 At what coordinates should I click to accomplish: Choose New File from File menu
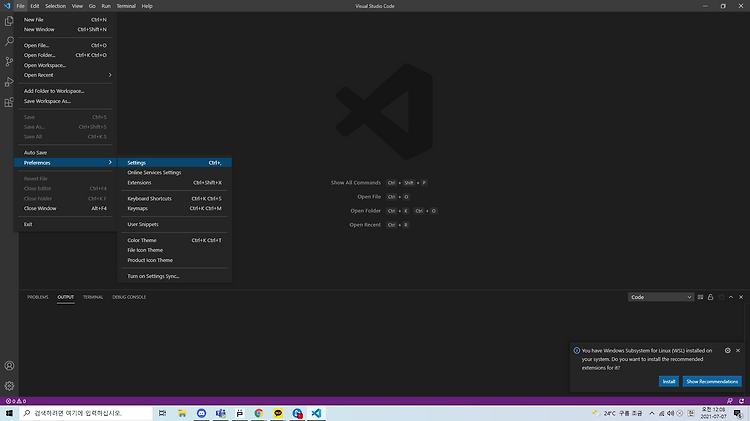pos(65,20)
